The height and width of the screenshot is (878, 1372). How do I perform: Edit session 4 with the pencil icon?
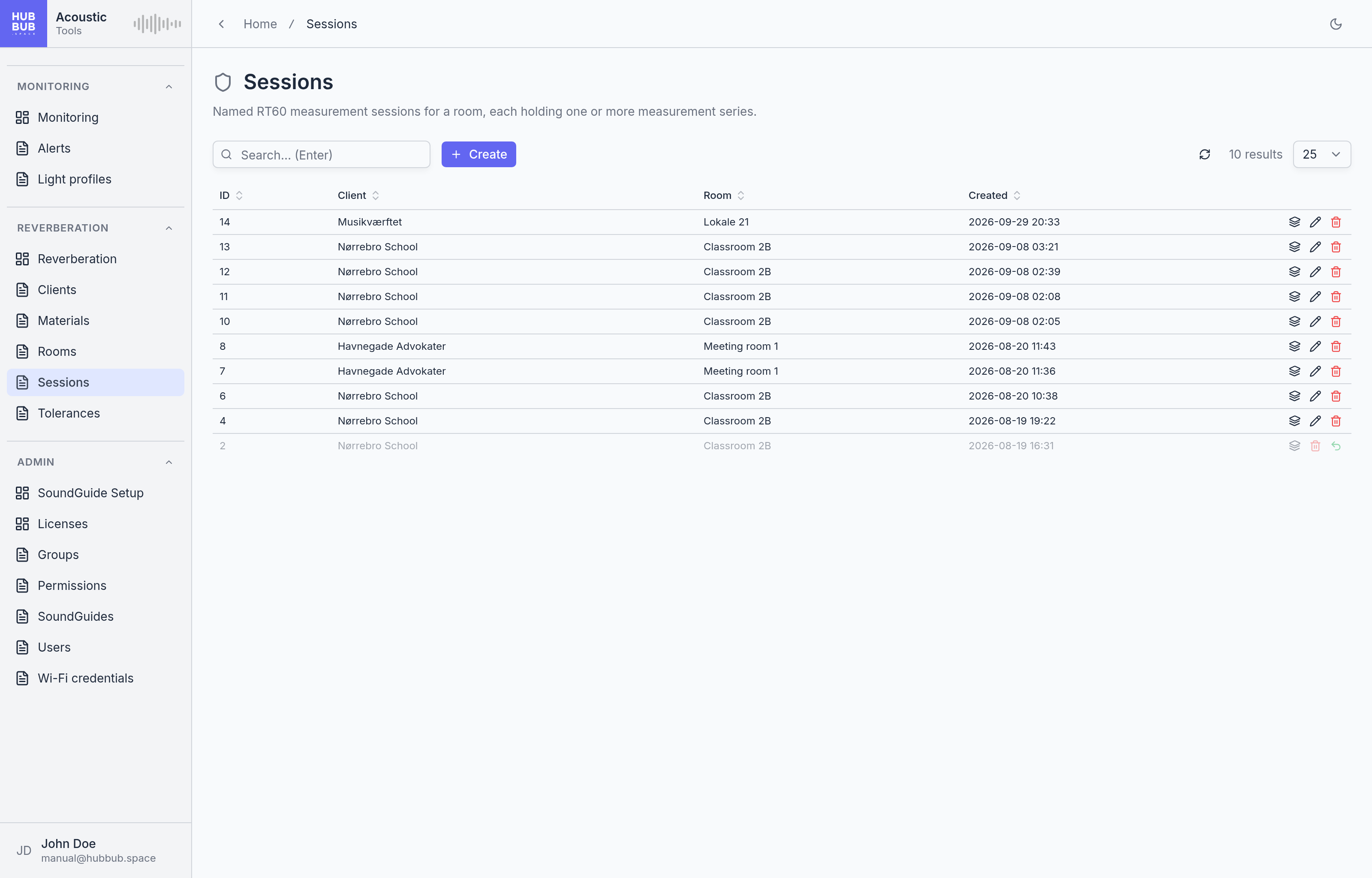click(1315, 421)
